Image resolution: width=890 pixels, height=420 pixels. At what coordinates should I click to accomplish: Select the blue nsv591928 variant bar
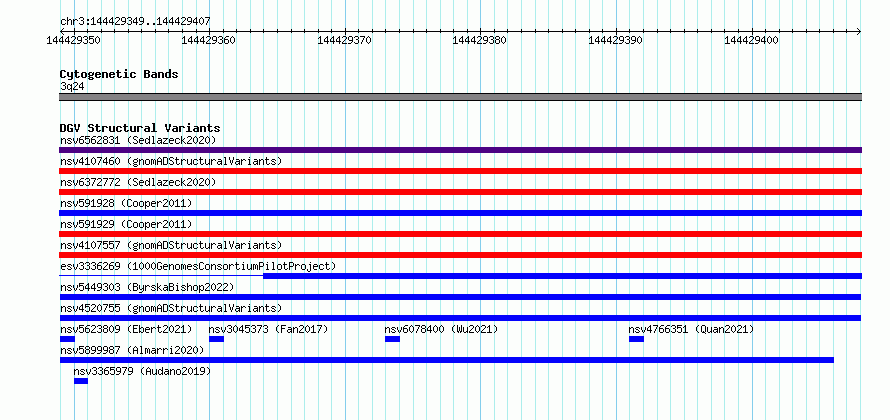pos(460,213)
